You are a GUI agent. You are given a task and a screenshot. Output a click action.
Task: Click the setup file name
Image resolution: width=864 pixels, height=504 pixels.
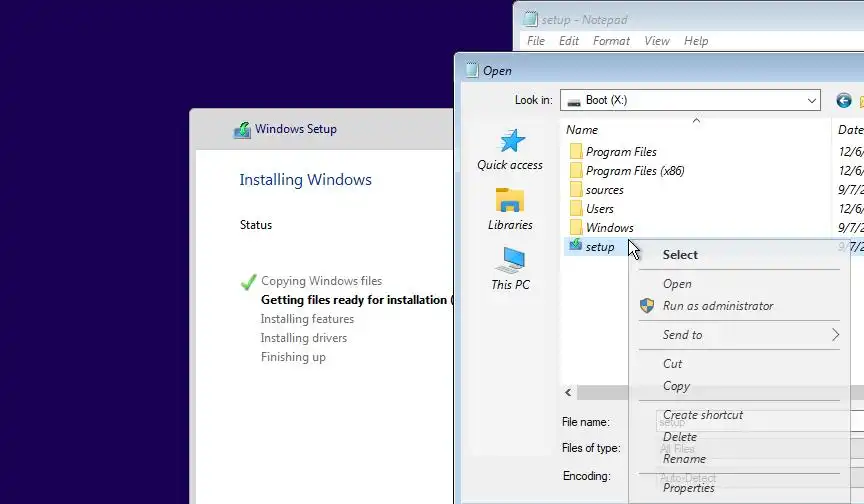[600, 247]
